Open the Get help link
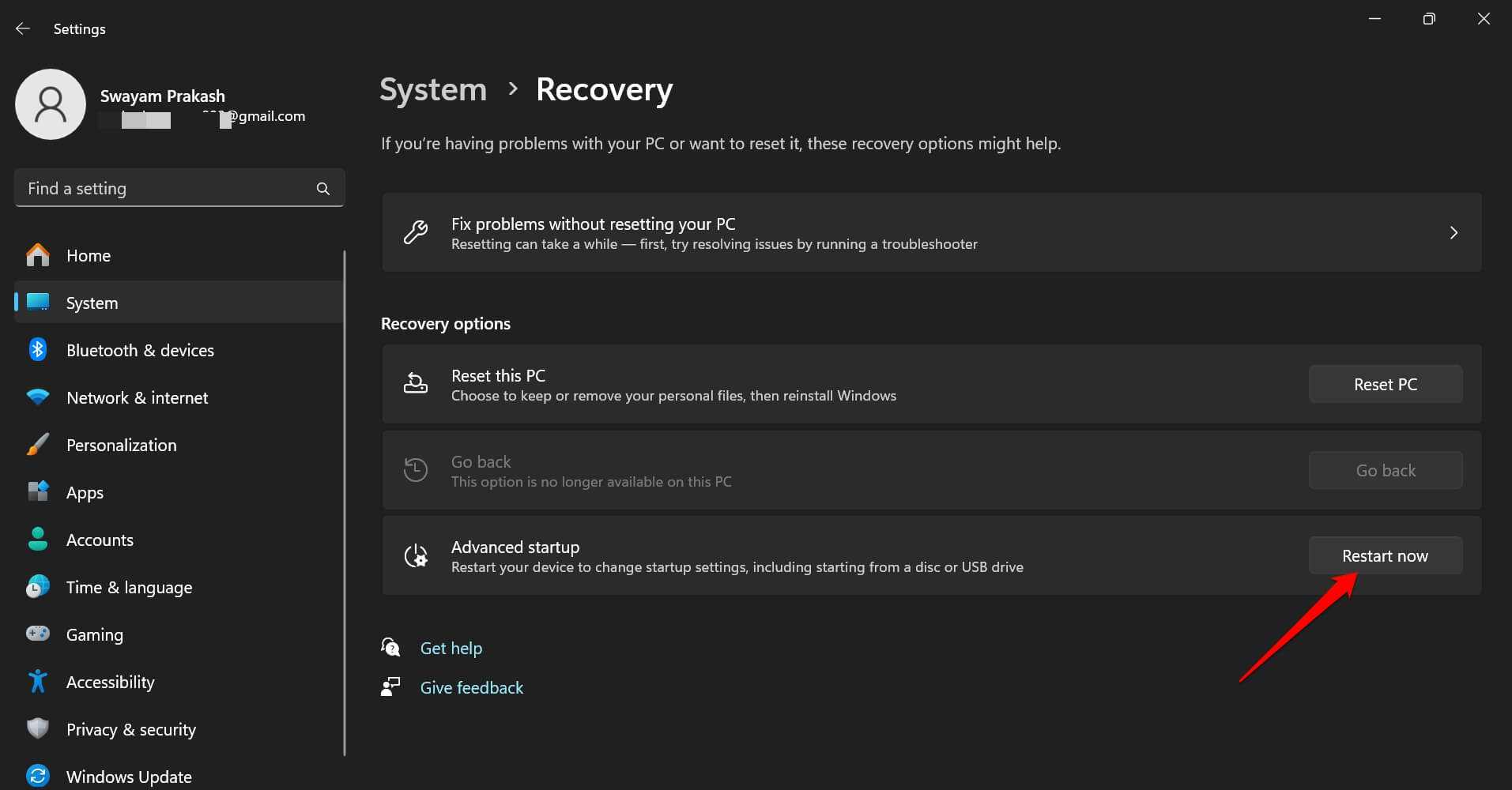 [x=451, y=648]
